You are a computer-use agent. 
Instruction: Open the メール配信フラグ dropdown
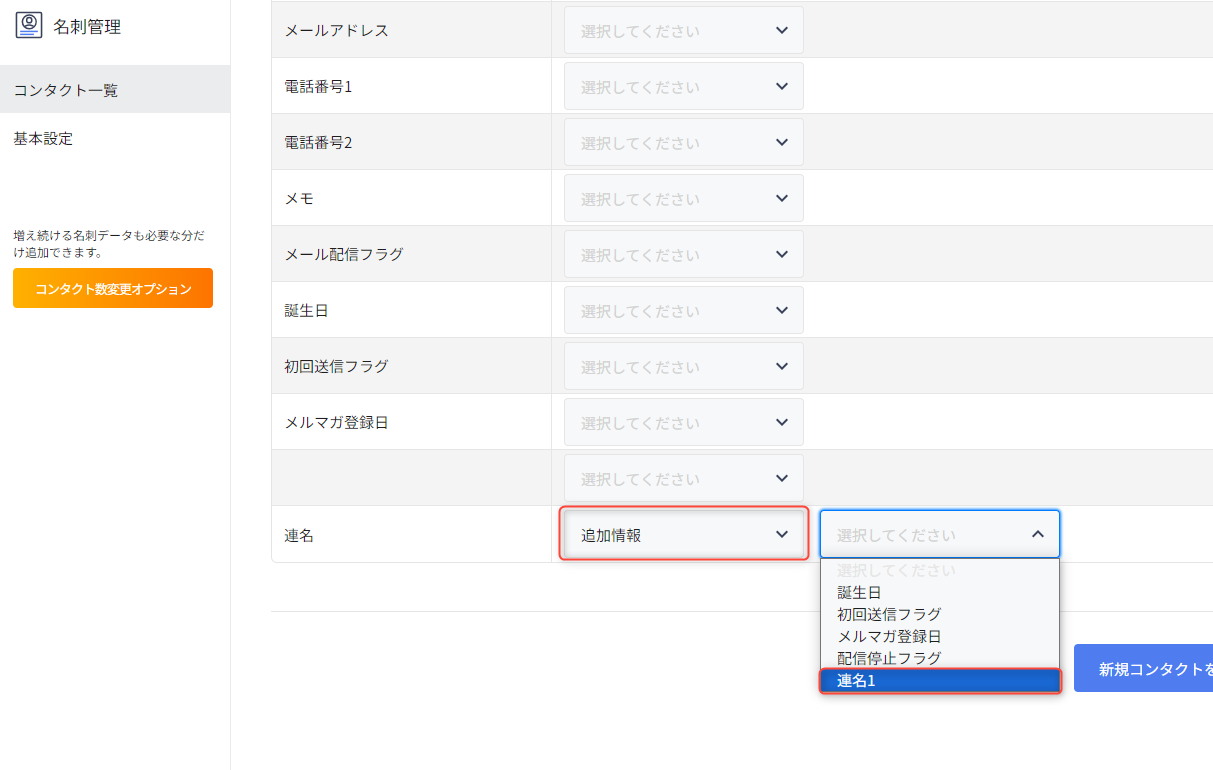click(x=683, y=255)
